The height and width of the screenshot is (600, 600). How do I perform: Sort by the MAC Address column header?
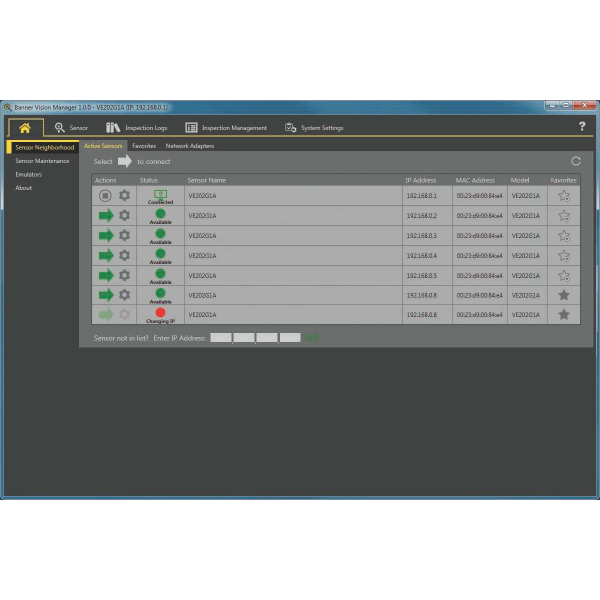pyautogui.click(x=475, y=180)
